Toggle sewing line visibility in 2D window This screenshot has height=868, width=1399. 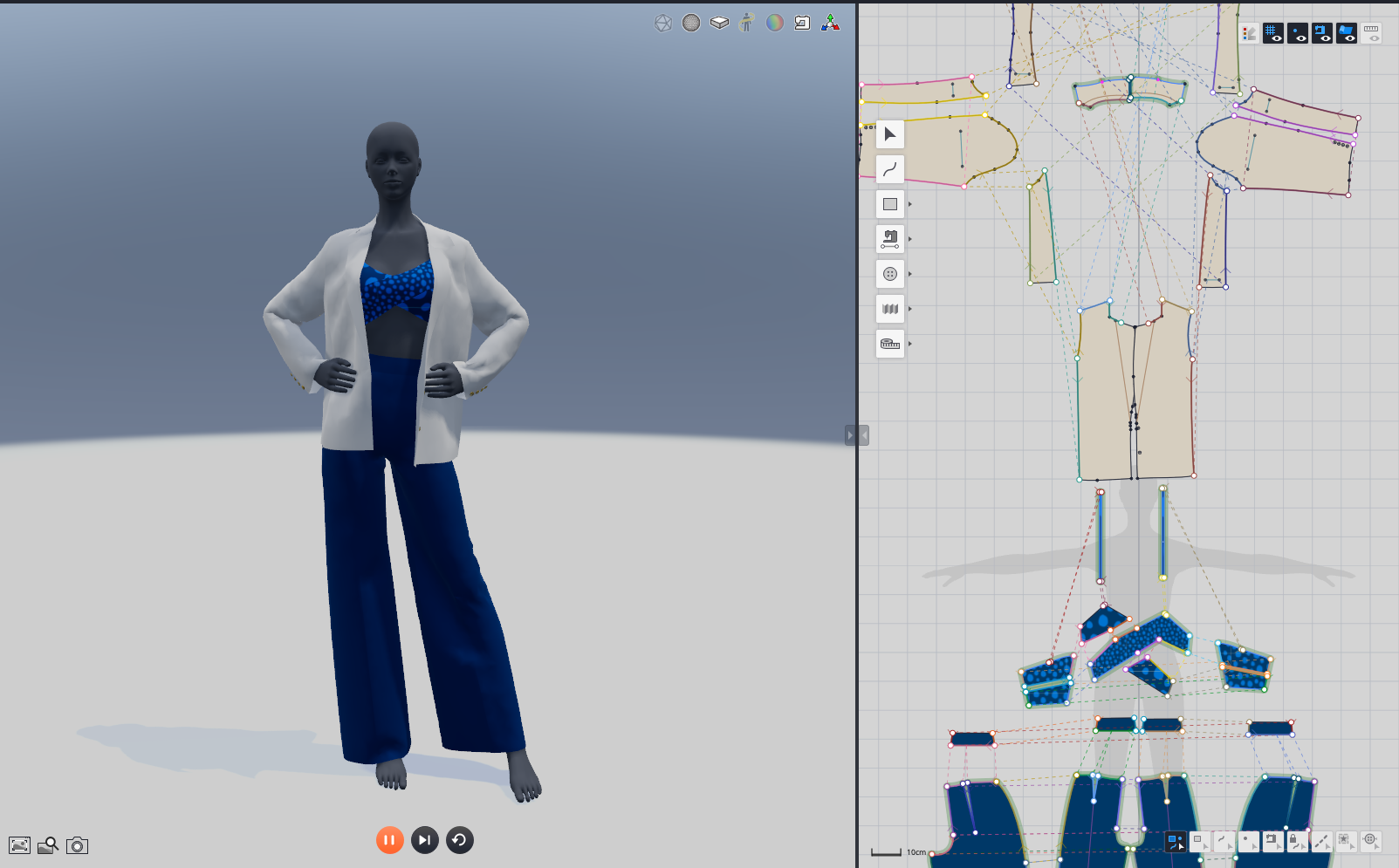tap(1322, 34)
